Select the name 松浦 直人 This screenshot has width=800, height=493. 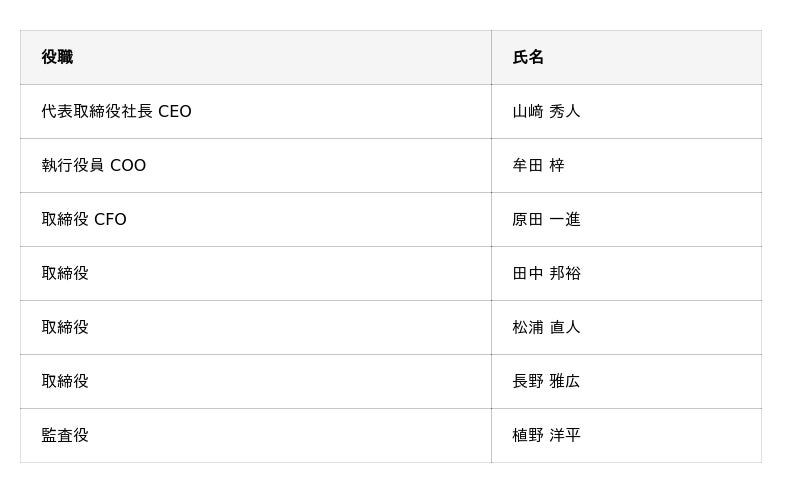pos(546,328)
